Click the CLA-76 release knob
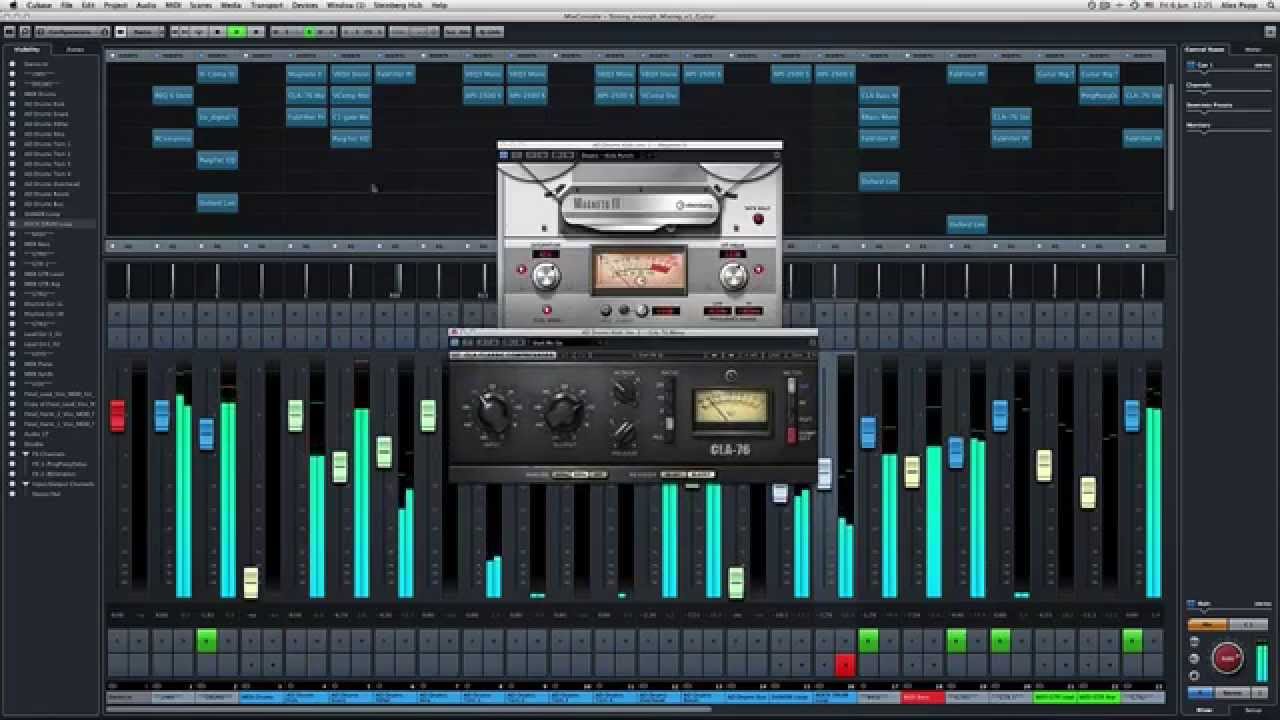Viewport: 1280px width, 720px height. pos(625,433)
